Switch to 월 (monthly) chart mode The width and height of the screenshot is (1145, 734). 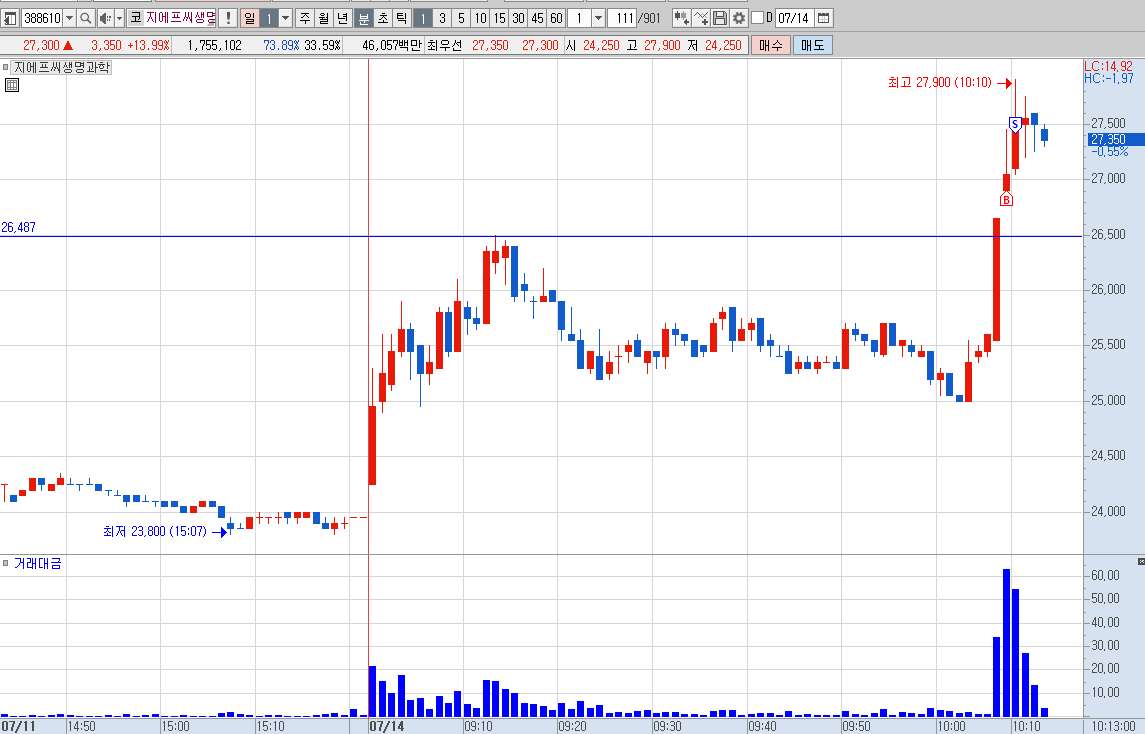coord(324,18)
